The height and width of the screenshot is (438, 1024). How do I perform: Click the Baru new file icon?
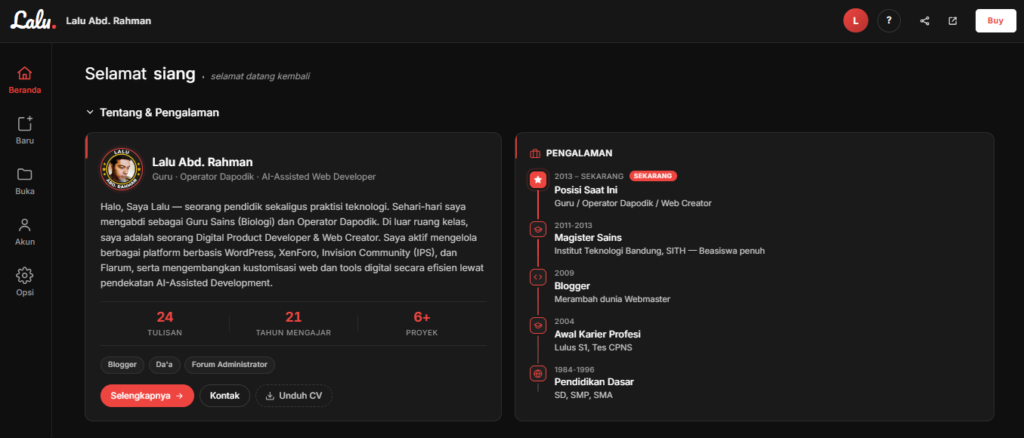(25, 123)
